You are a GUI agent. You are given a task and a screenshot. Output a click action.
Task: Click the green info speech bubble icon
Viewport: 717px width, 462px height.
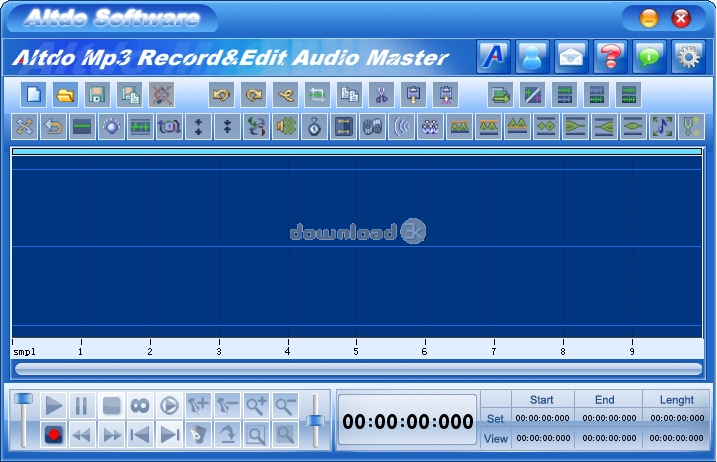[649, 57]
